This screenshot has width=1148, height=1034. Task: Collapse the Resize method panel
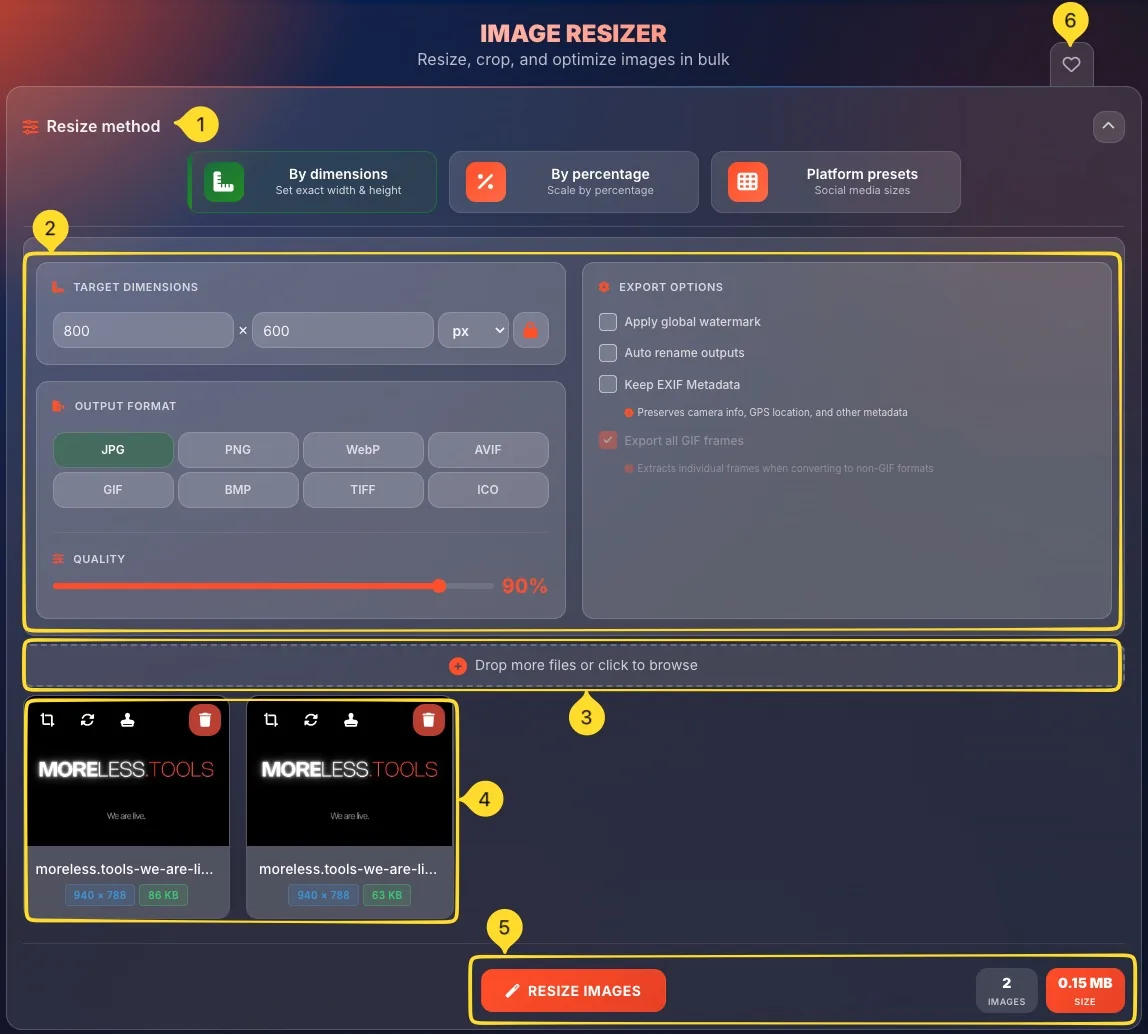(1109, 126)
